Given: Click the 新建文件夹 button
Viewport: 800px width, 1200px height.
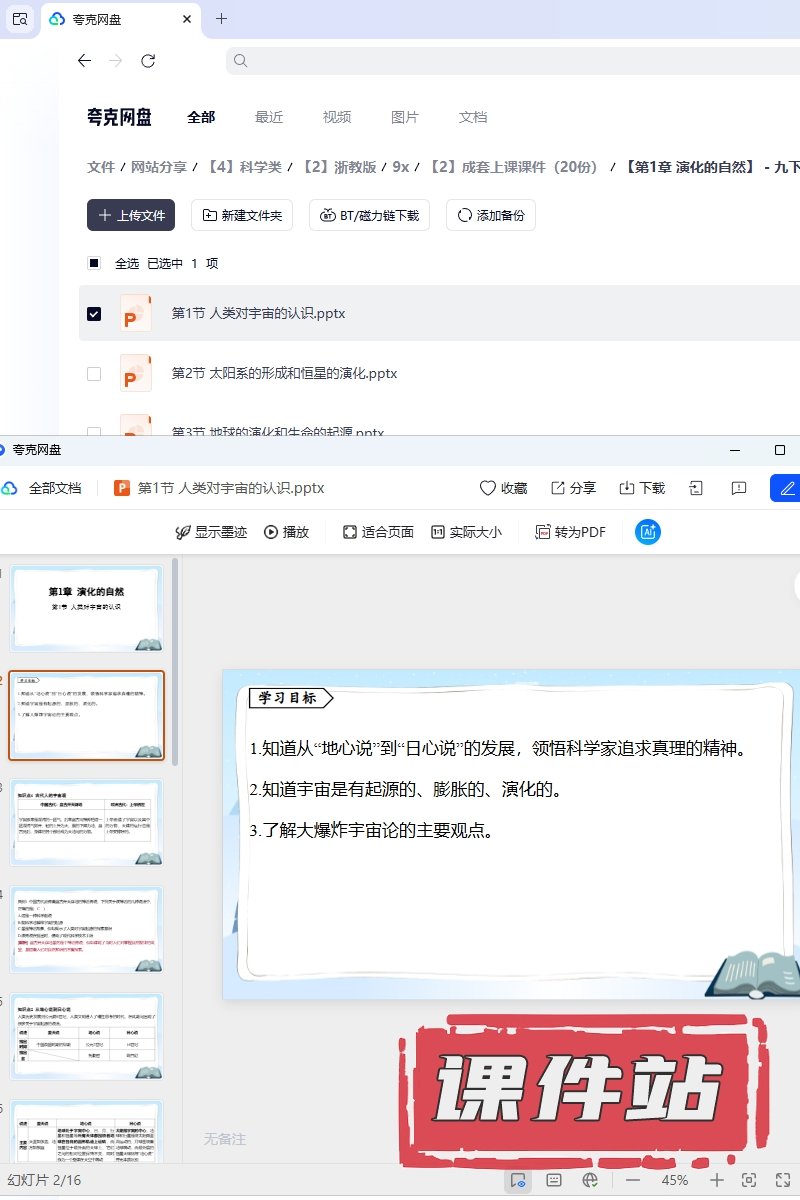Looking at the screenshot, I should pos(242,215).
